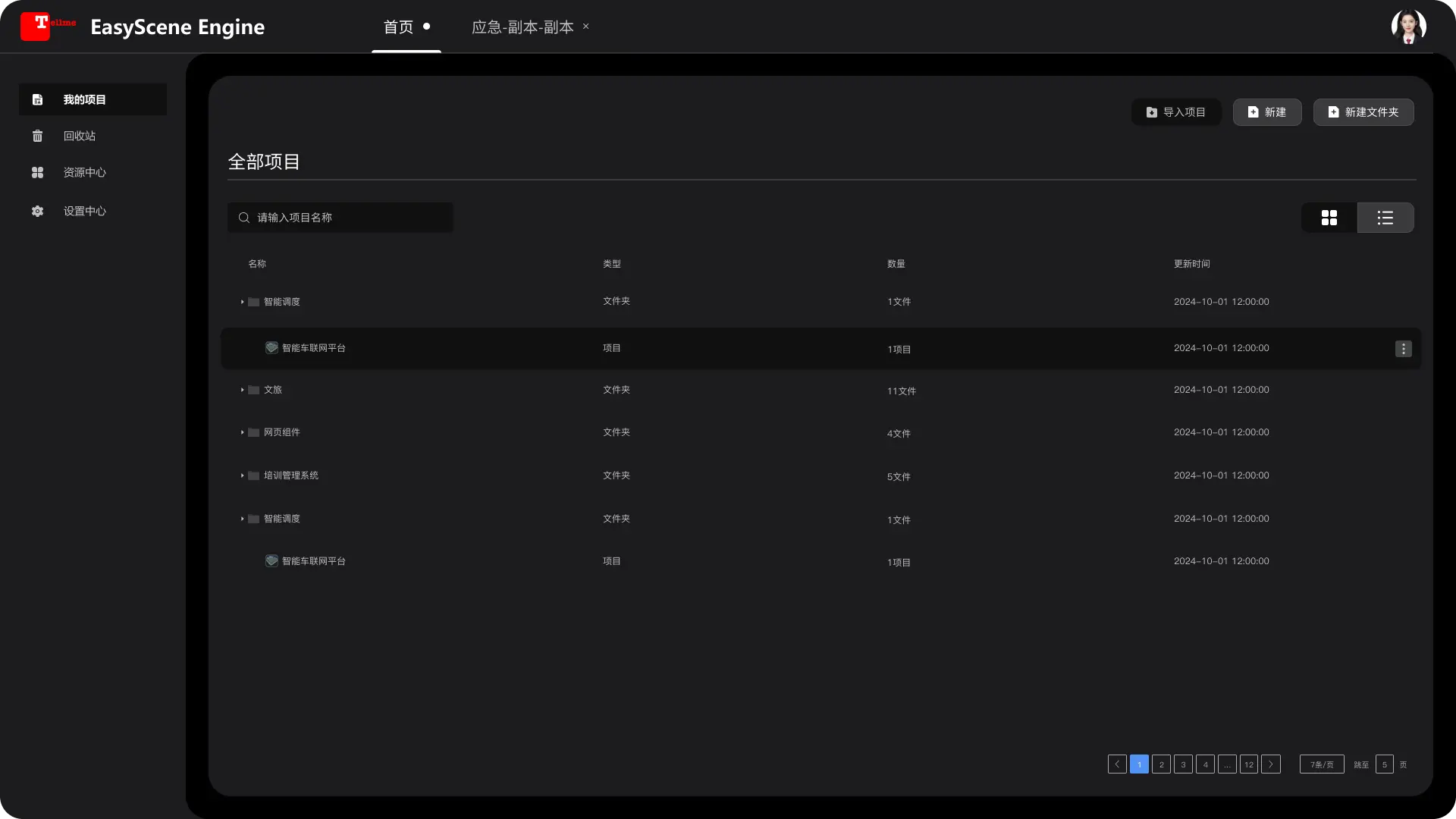This screenshot has width=1456, height=819.
Task: Expand the 培训管理系统 folder
Action: pos(242,475)
